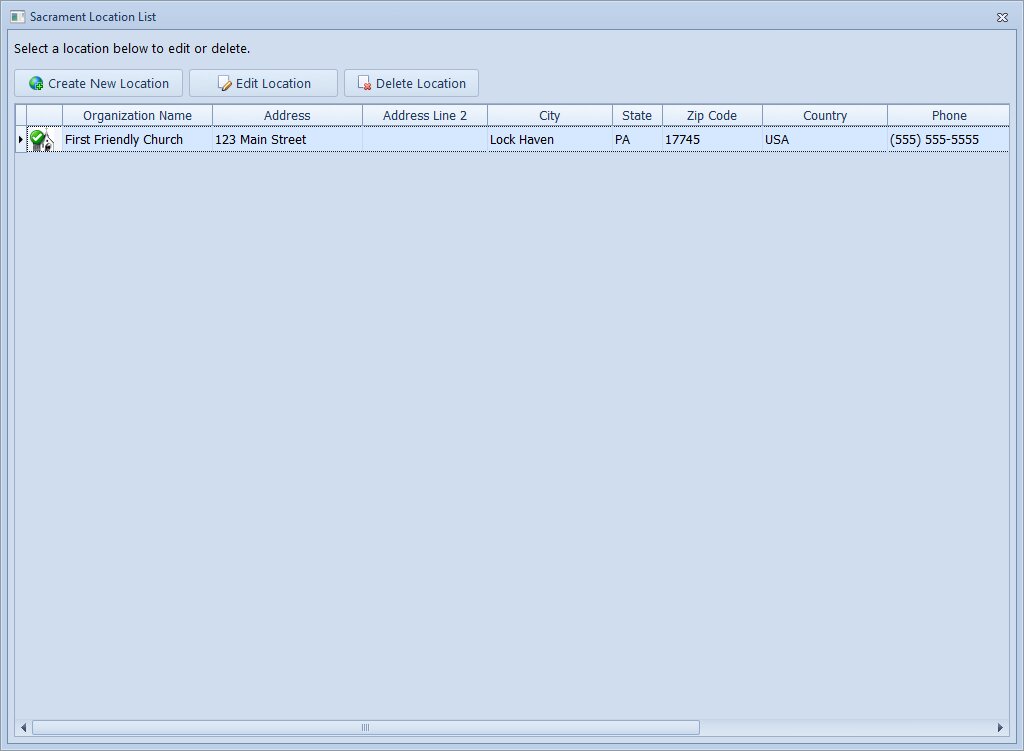
Task: Open the Edit Location button
Action: click(x=263, y=84)
